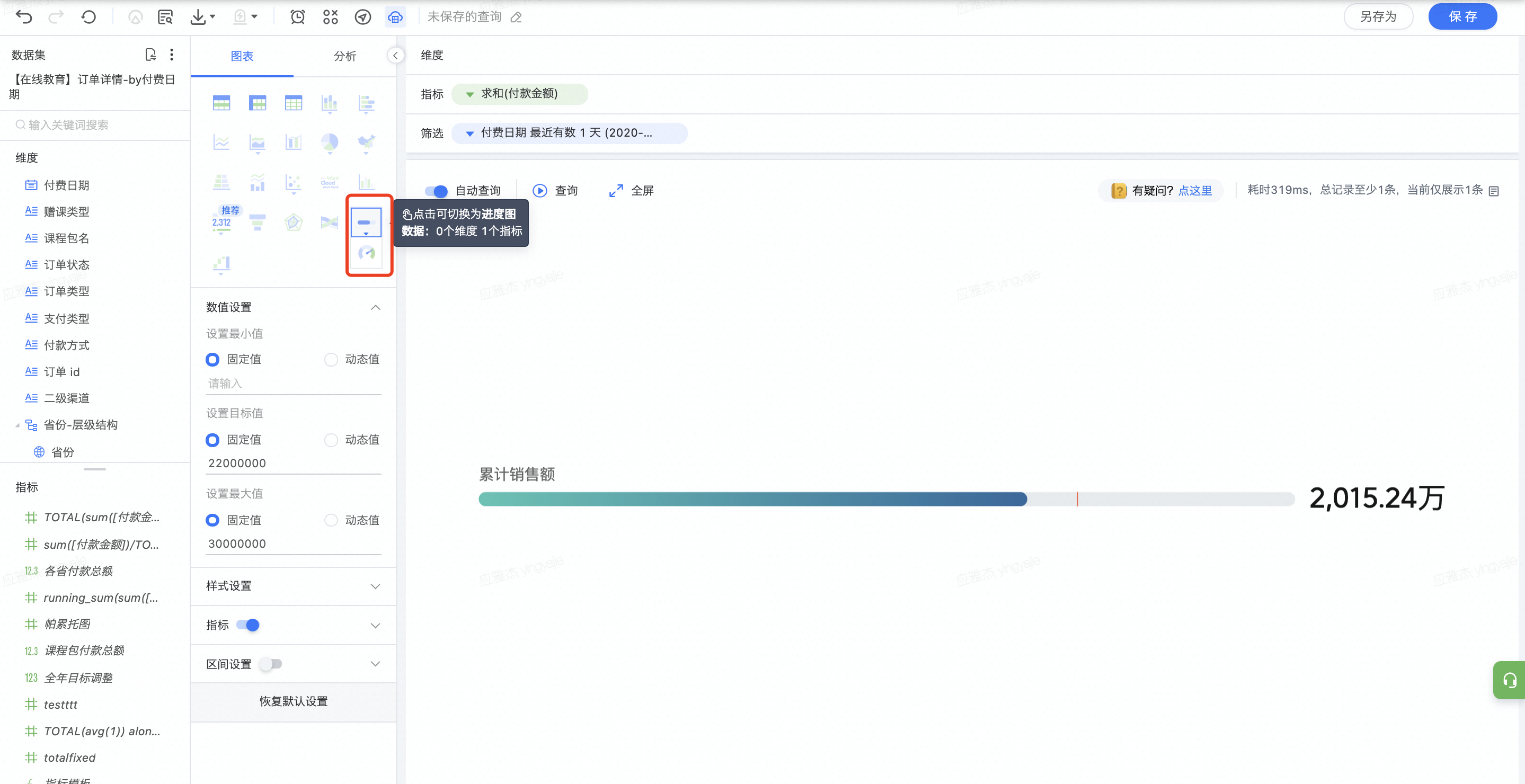Expand the 区间设置 section chevron
This screenshot has height=784, width=1525.
pos(375,664)
